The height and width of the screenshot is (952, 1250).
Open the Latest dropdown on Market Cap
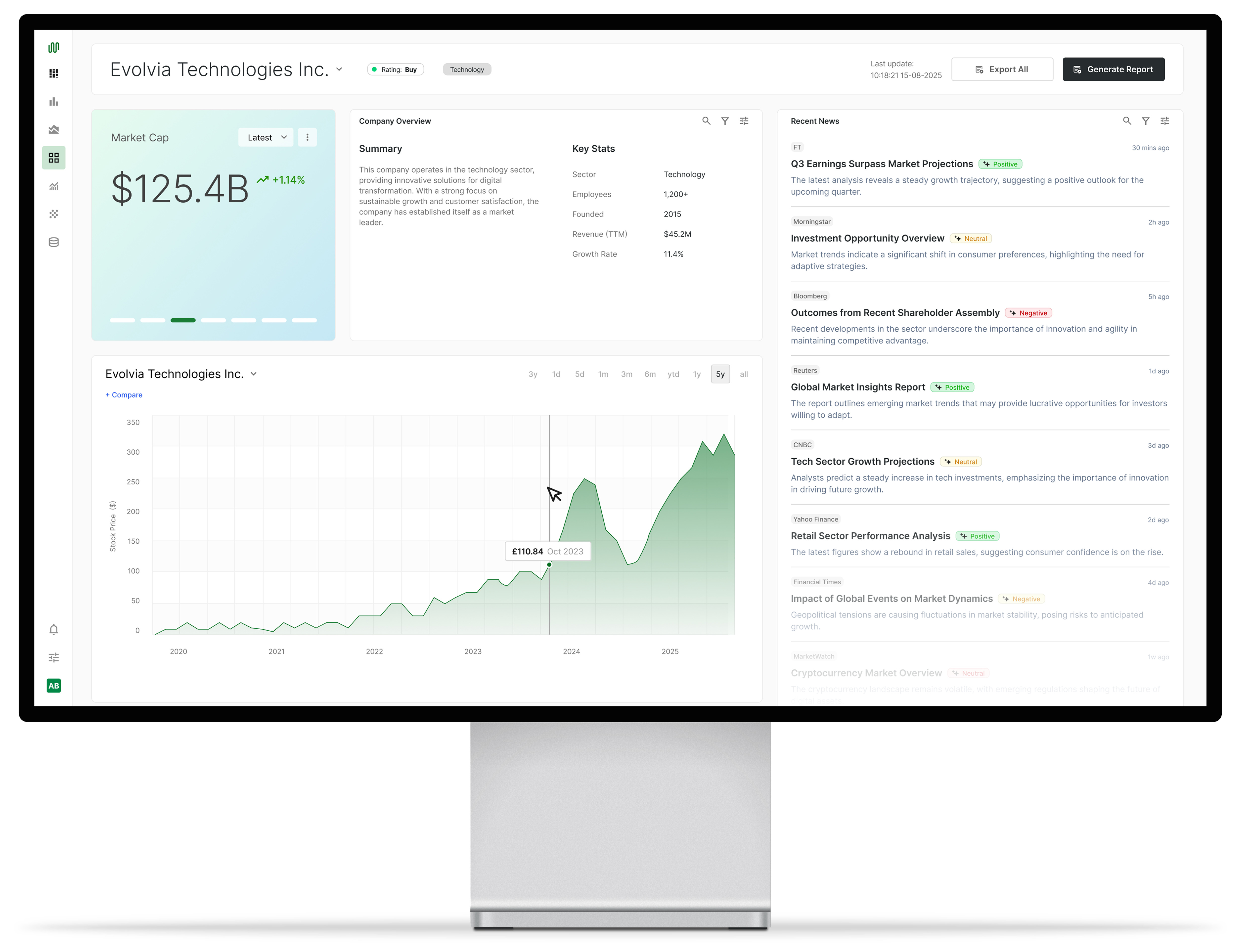[266, 138]
